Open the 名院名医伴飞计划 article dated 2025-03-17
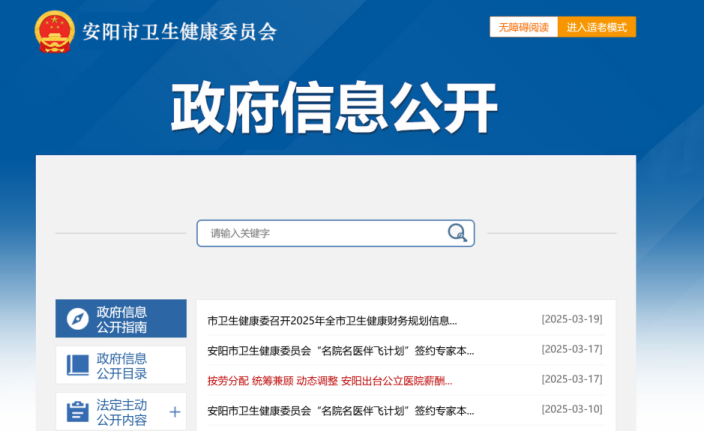Screen dimensions: 705x432 tap(340, 351)
